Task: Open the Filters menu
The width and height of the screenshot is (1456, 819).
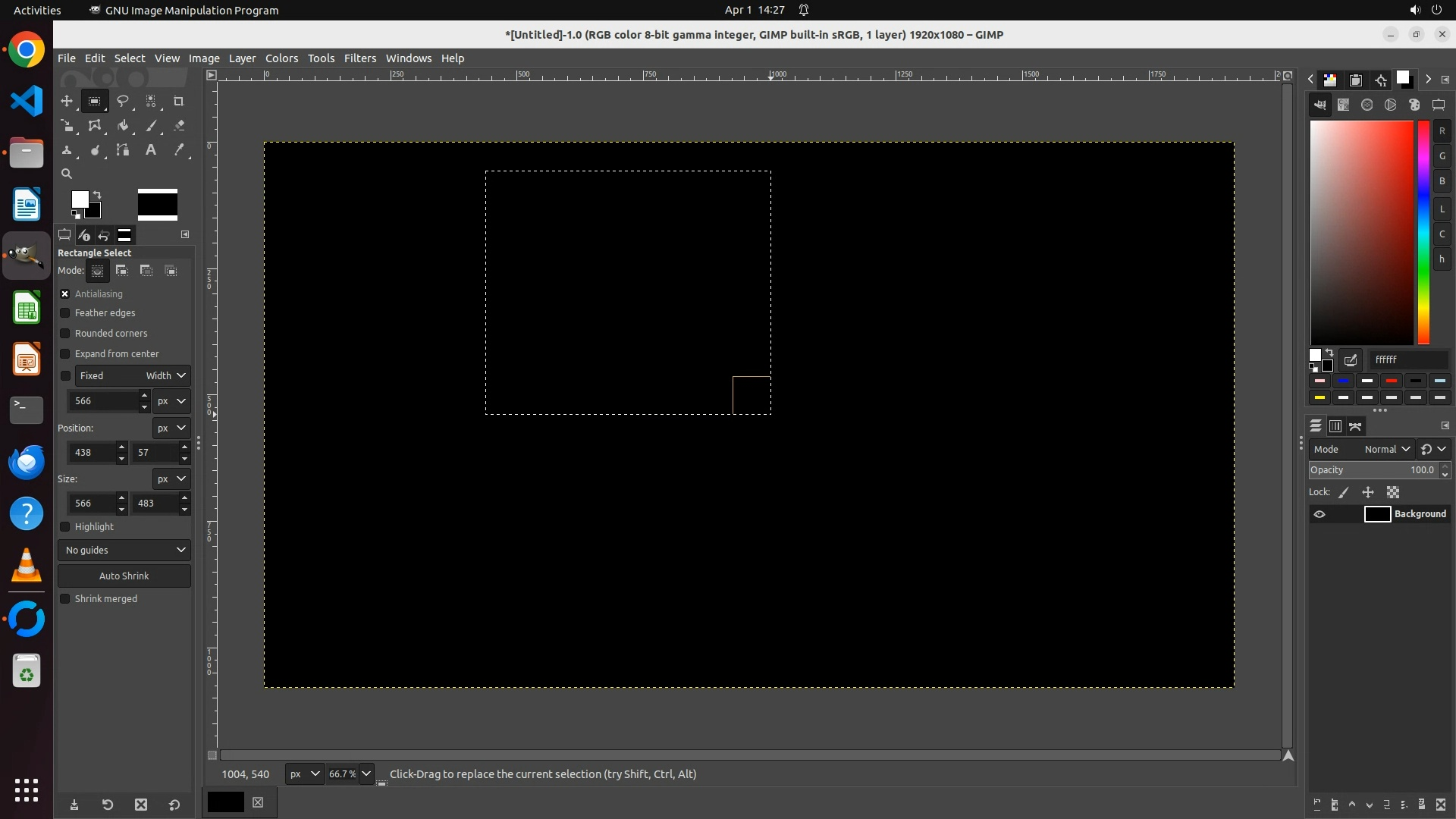Action: point(359,58)
